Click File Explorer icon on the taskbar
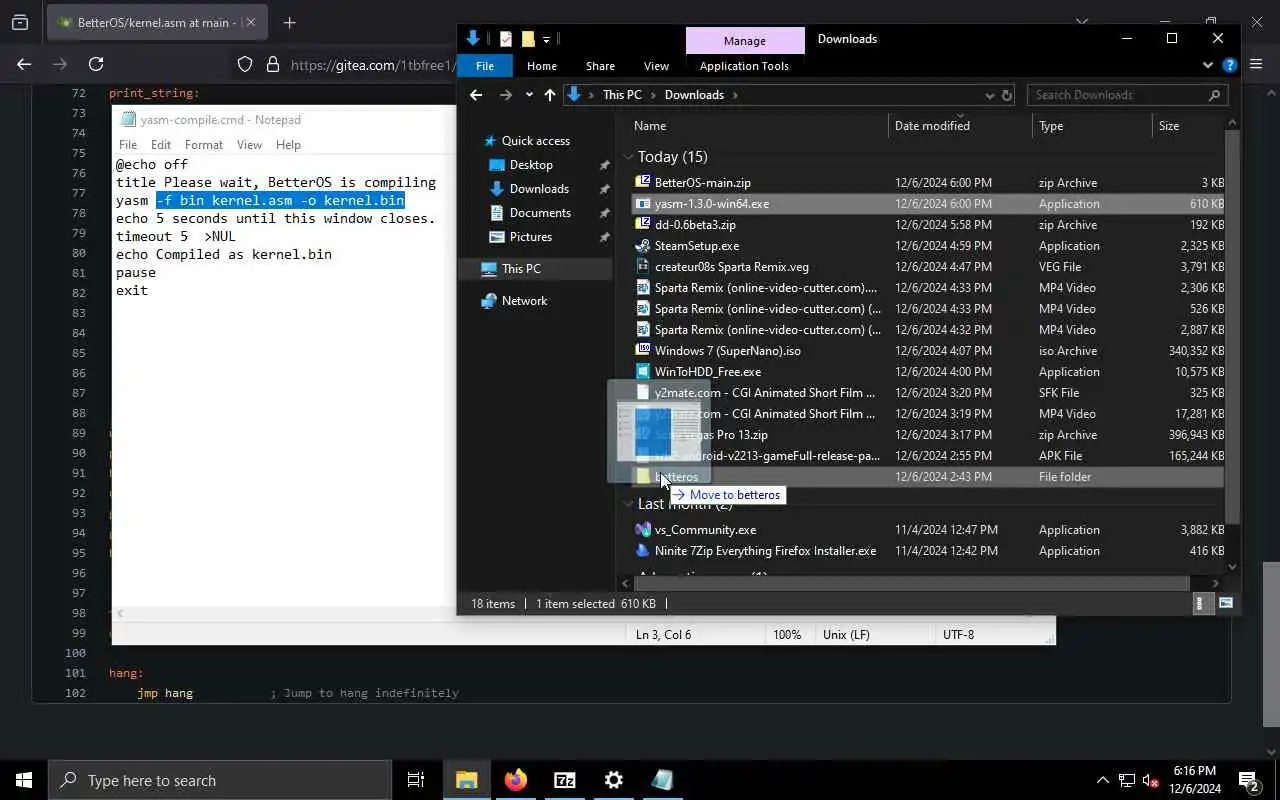Image resolution: width=1280 pixels, height=800 pixels. [x=467, y=780]
